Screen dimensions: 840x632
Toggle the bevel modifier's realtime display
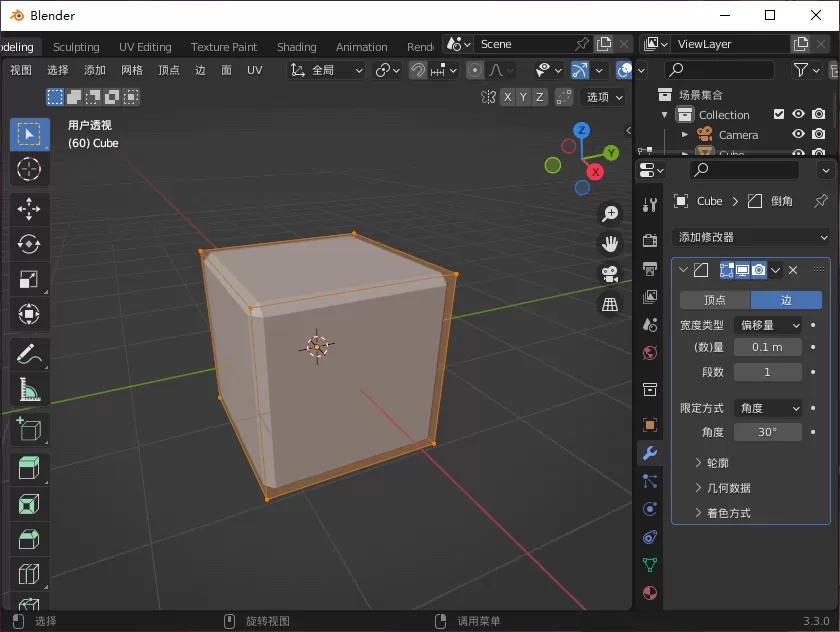pos(742,270)
